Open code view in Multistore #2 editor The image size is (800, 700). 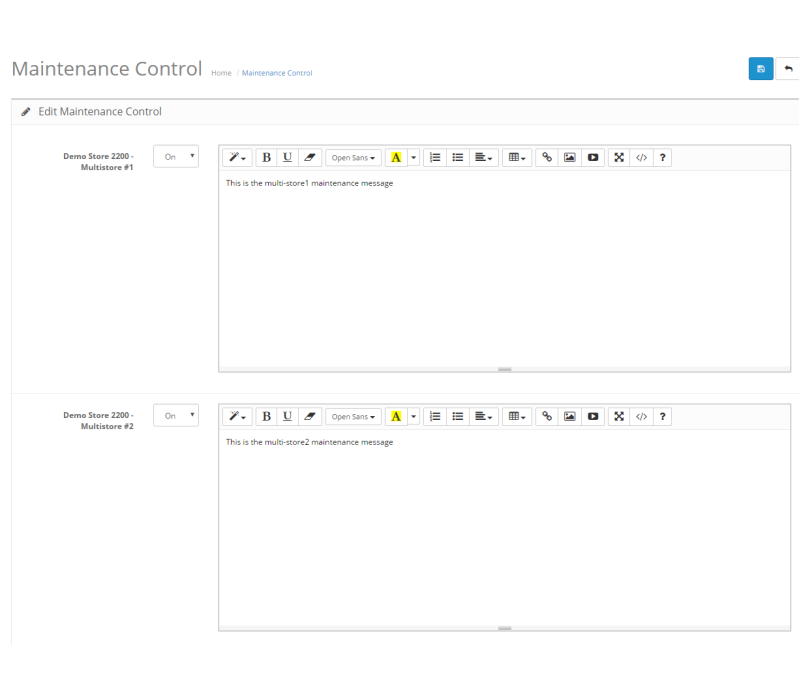point(642,417)
